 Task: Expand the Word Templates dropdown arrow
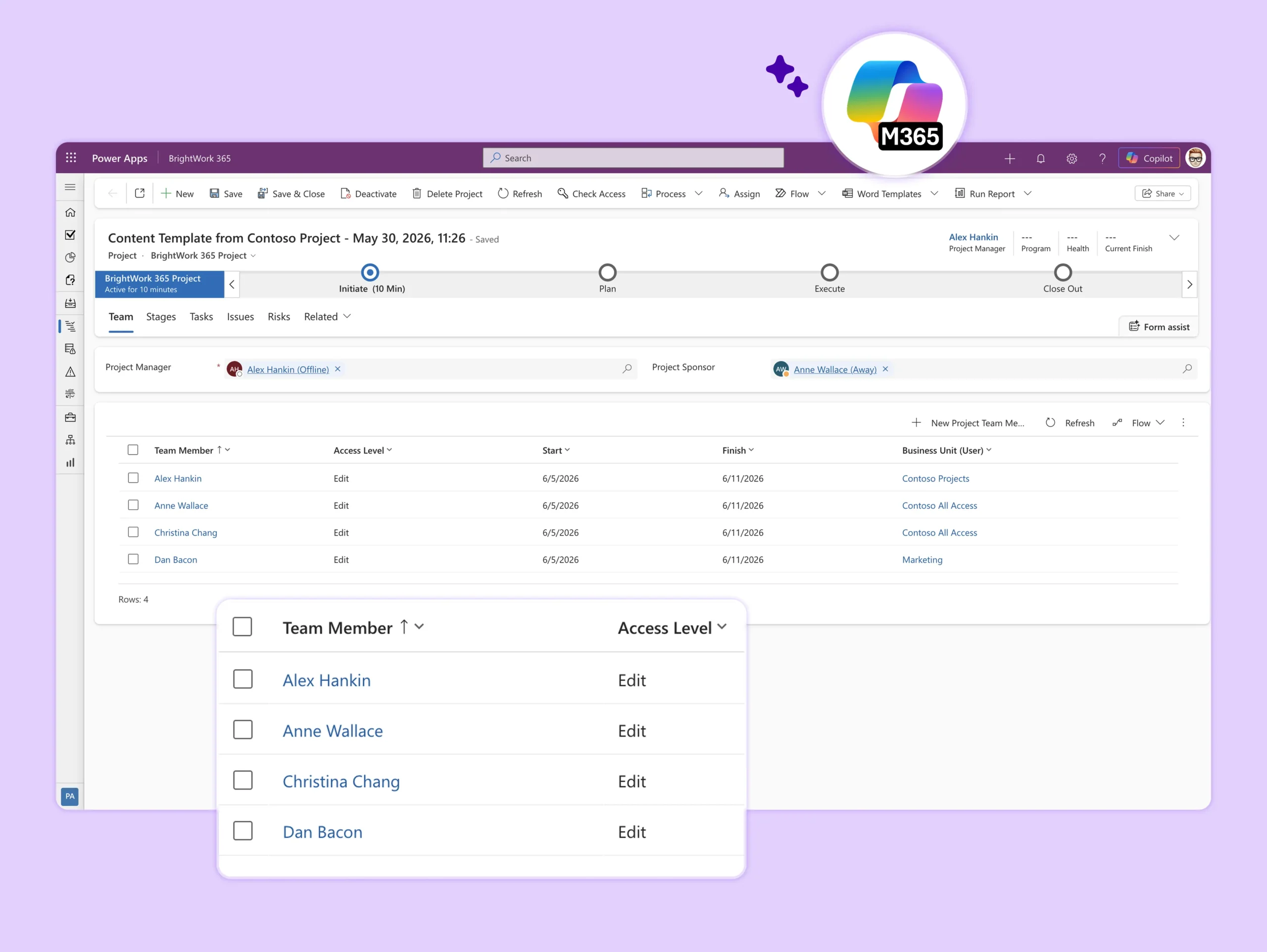point(935,193)
